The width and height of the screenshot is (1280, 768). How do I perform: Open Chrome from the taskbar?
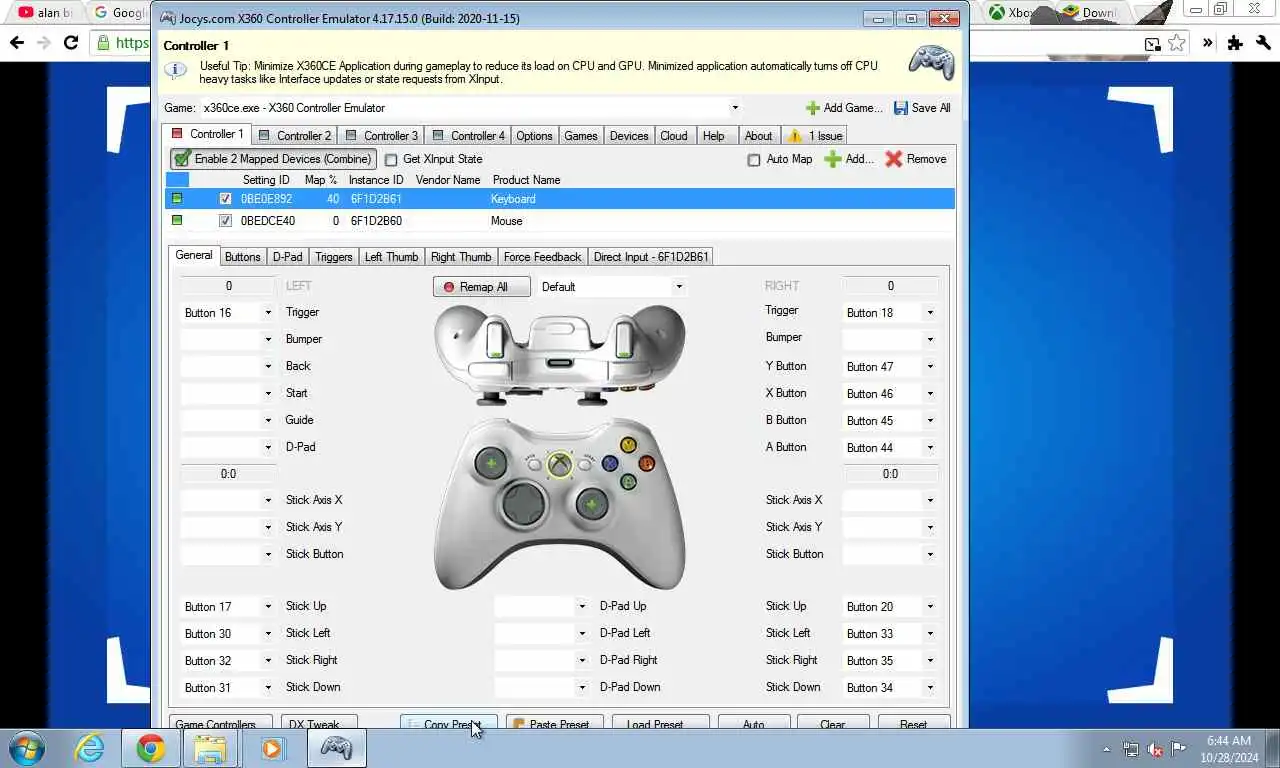151,748
